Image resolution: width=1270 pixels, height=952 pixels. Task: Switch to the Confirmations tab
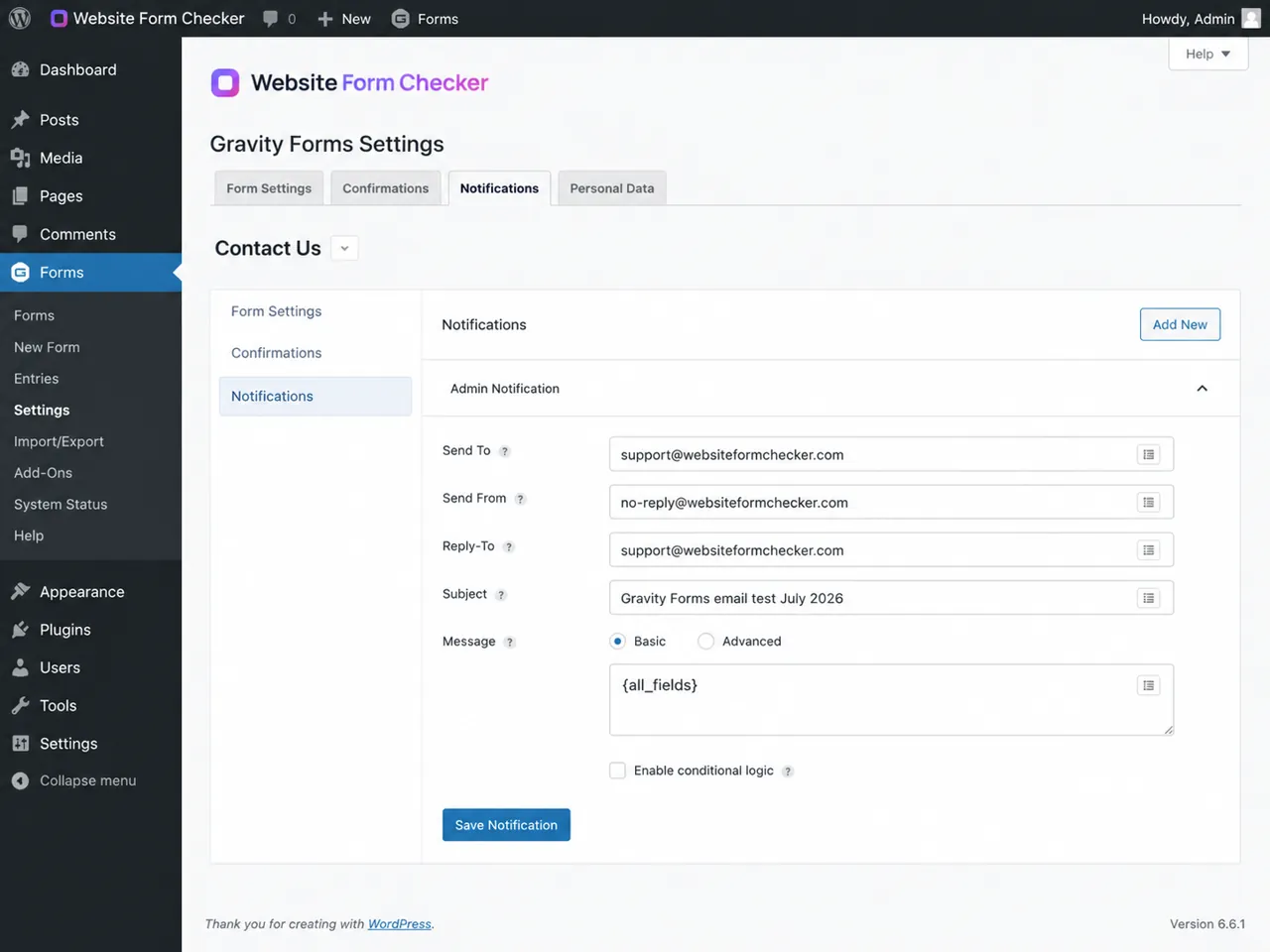coord(385,188)
